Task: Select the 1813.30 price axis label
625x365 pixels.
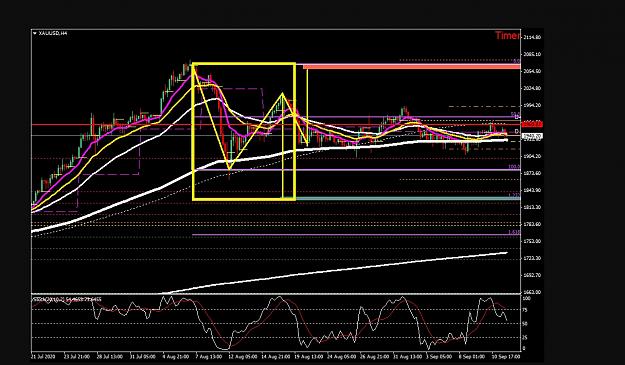Action: pos(532,207)
